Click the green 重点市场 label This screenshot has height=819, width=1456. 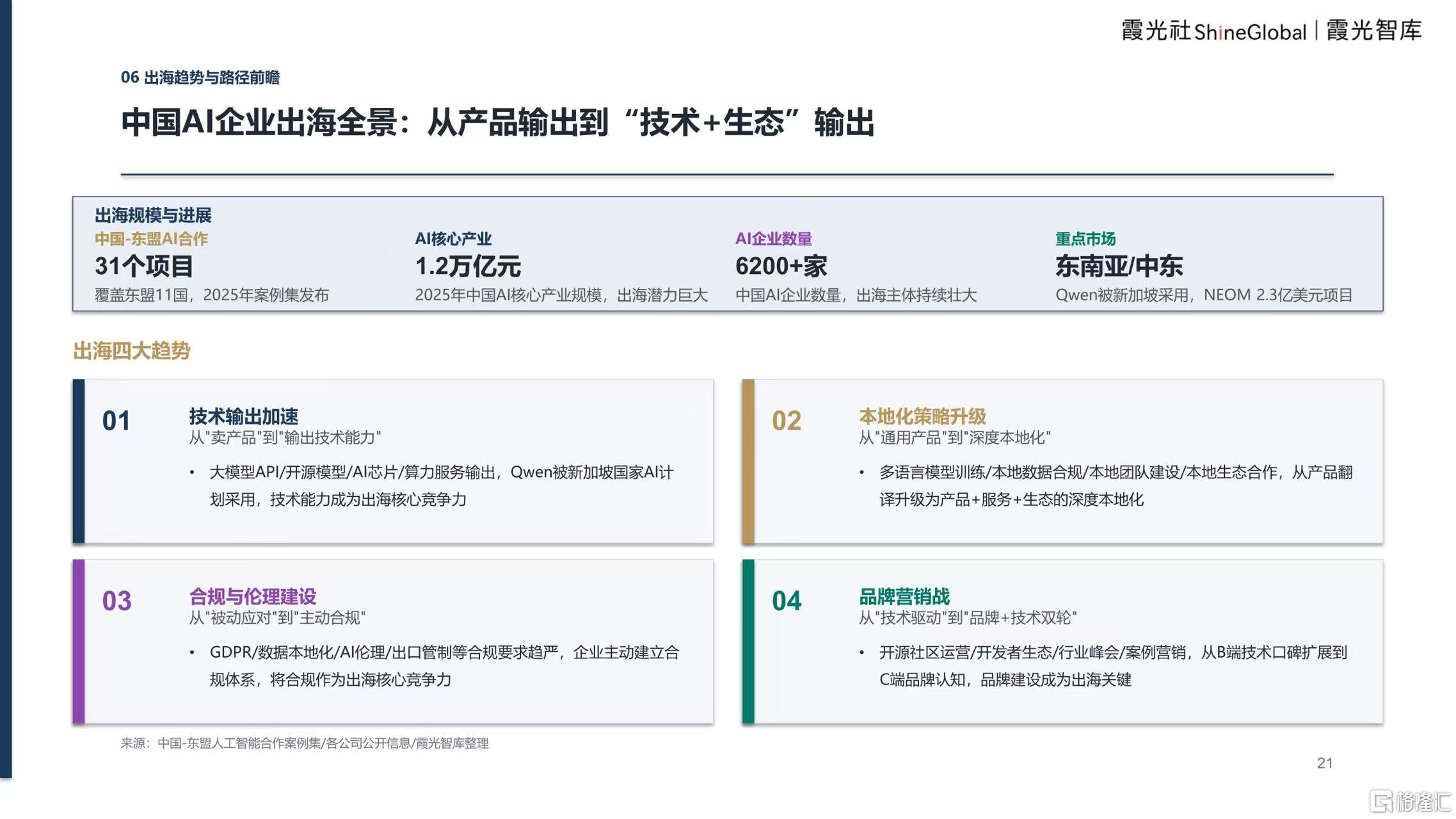pyautogui.click(x=1085, y=239)
